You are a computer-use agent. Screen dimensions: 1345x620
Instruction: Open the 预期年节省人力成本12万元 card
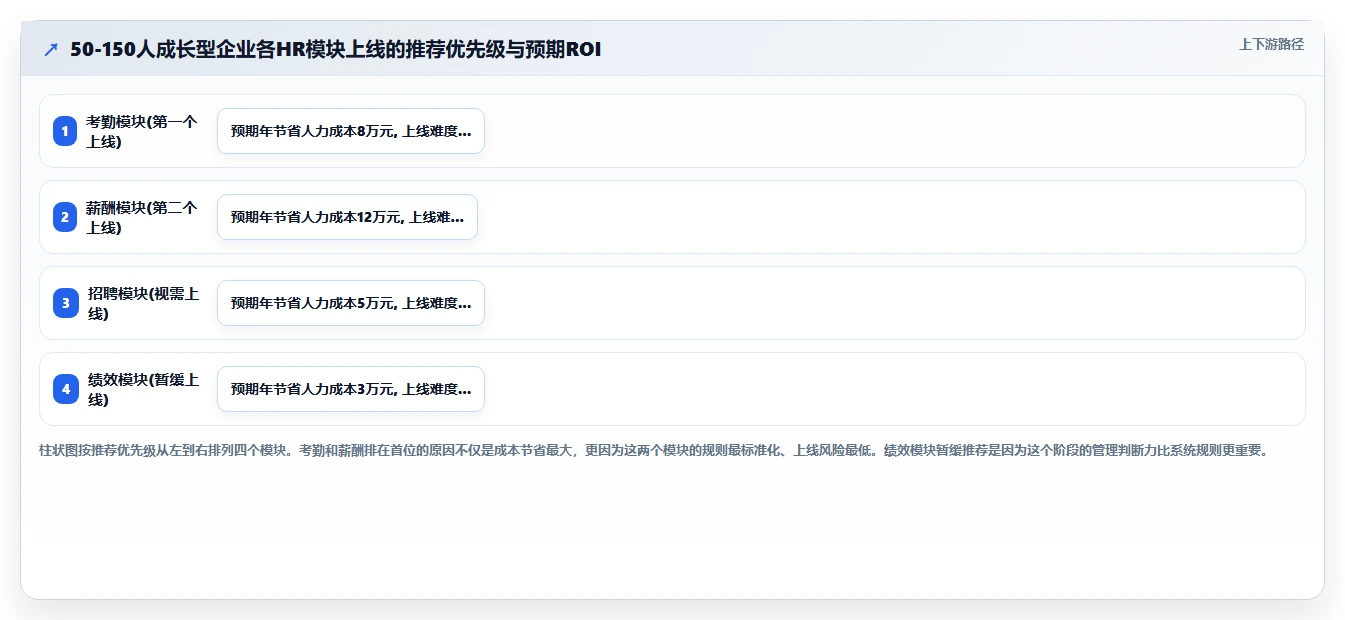[347, 217]
